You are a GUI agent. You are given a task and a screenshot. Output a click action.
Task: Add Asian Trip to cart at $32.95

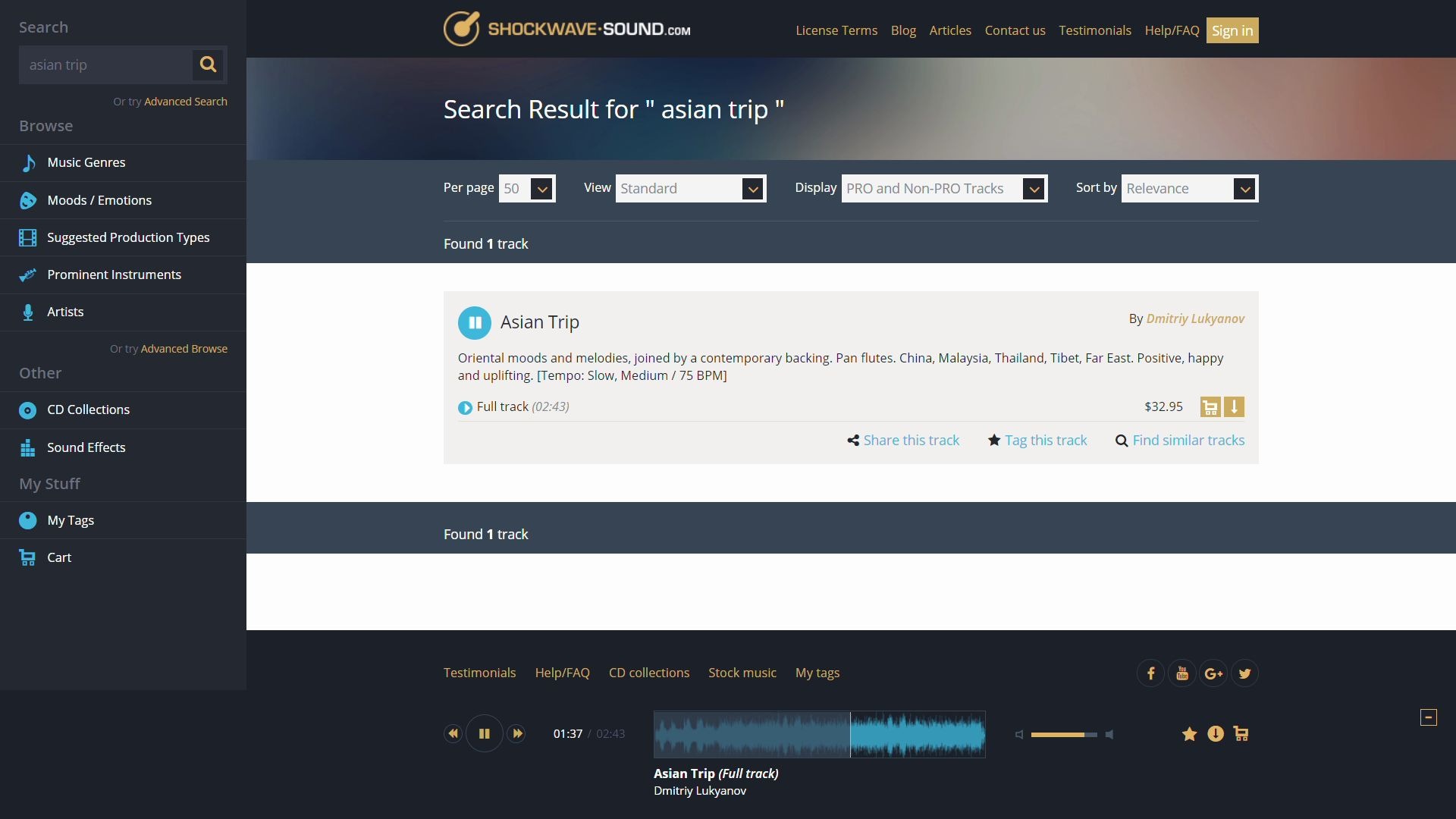click(1210, 407)
